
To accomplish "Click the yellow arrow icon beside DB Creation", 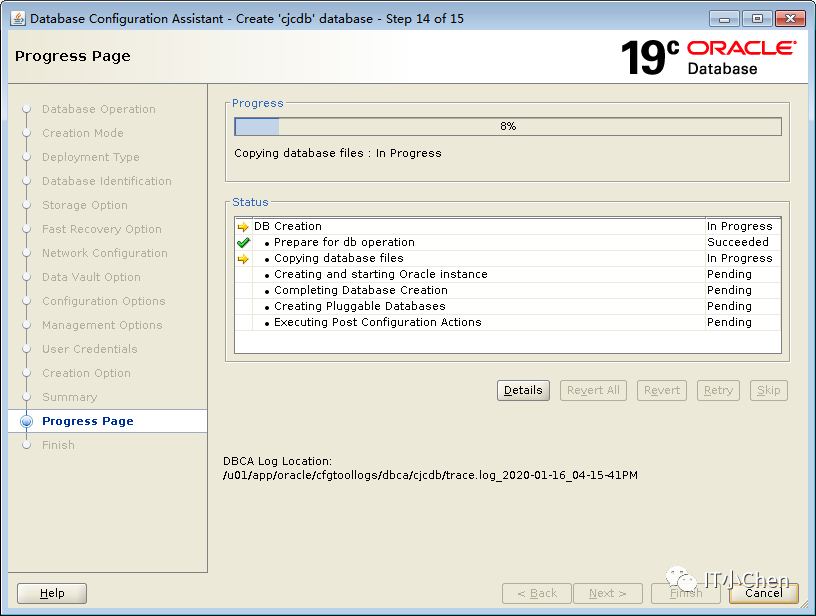I will [243, 227].
